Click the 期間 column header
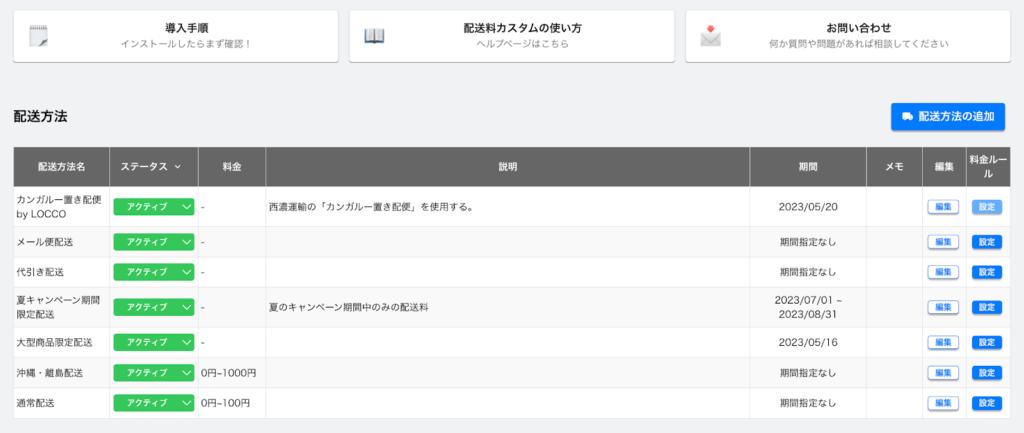Image resolution: width=1024 pixels, height=433 pixels. [x=808, y=167]
